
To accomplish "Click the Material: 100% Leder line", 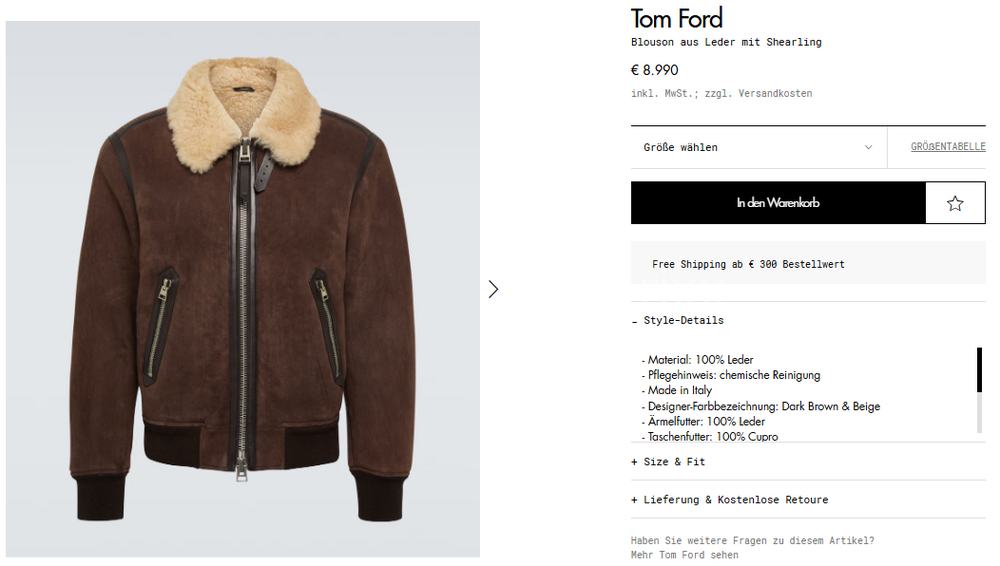I will pos(700,360).
